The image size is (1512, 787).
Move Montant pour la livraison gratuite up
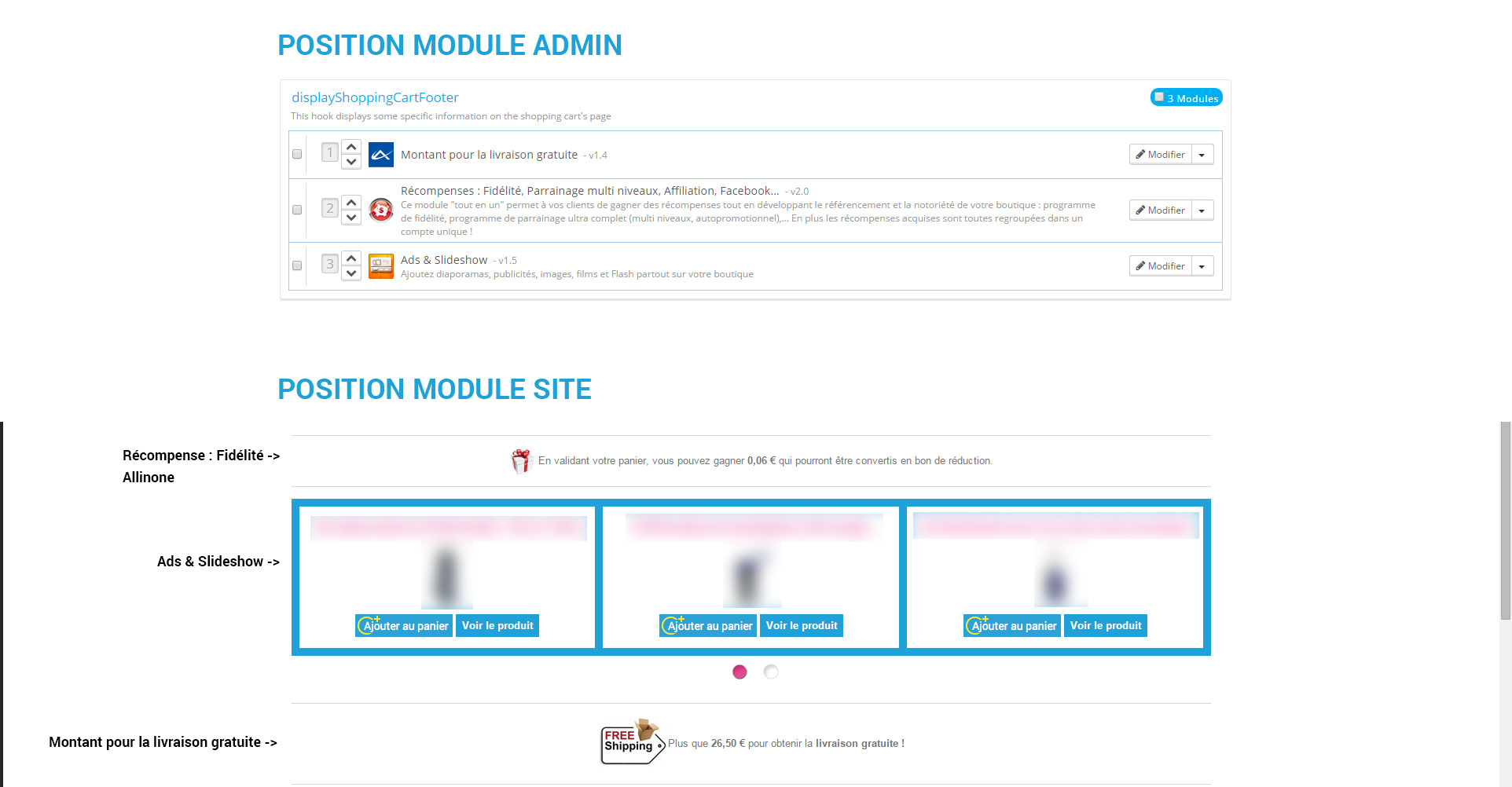(351, 147)
